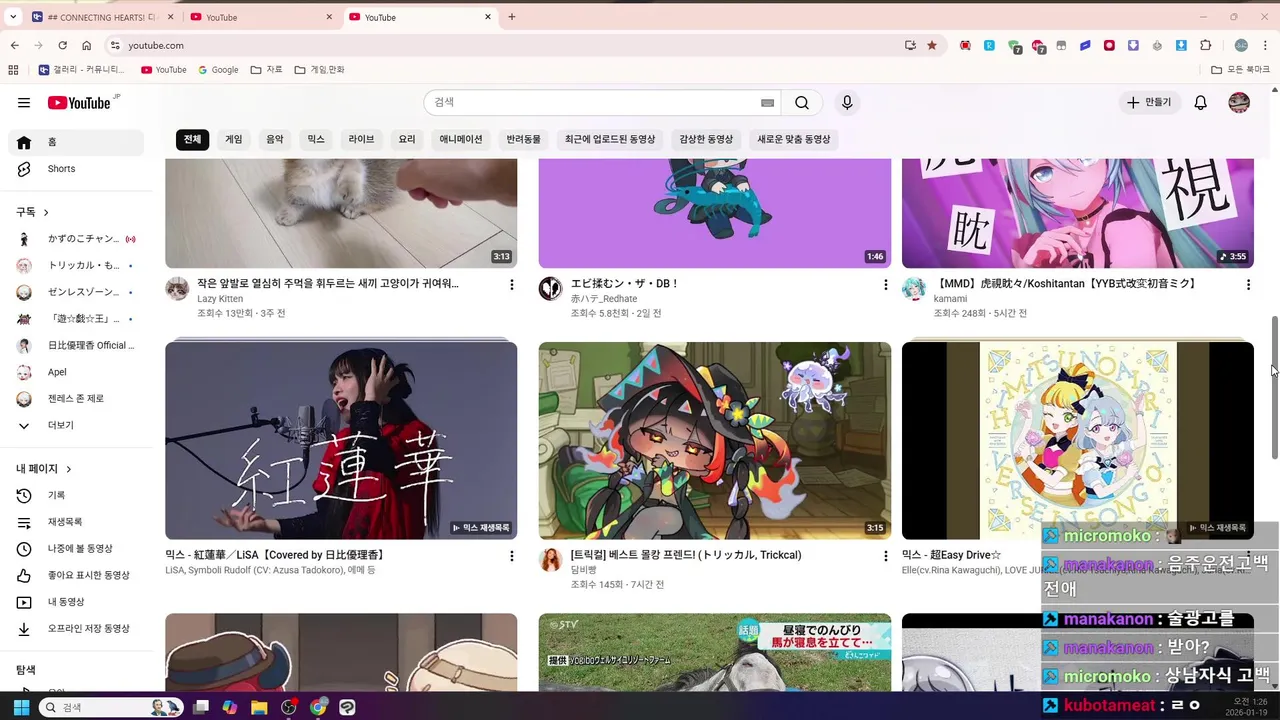Open File Explorer from taskbar
1280x720 pixels.
coord(259,707)
